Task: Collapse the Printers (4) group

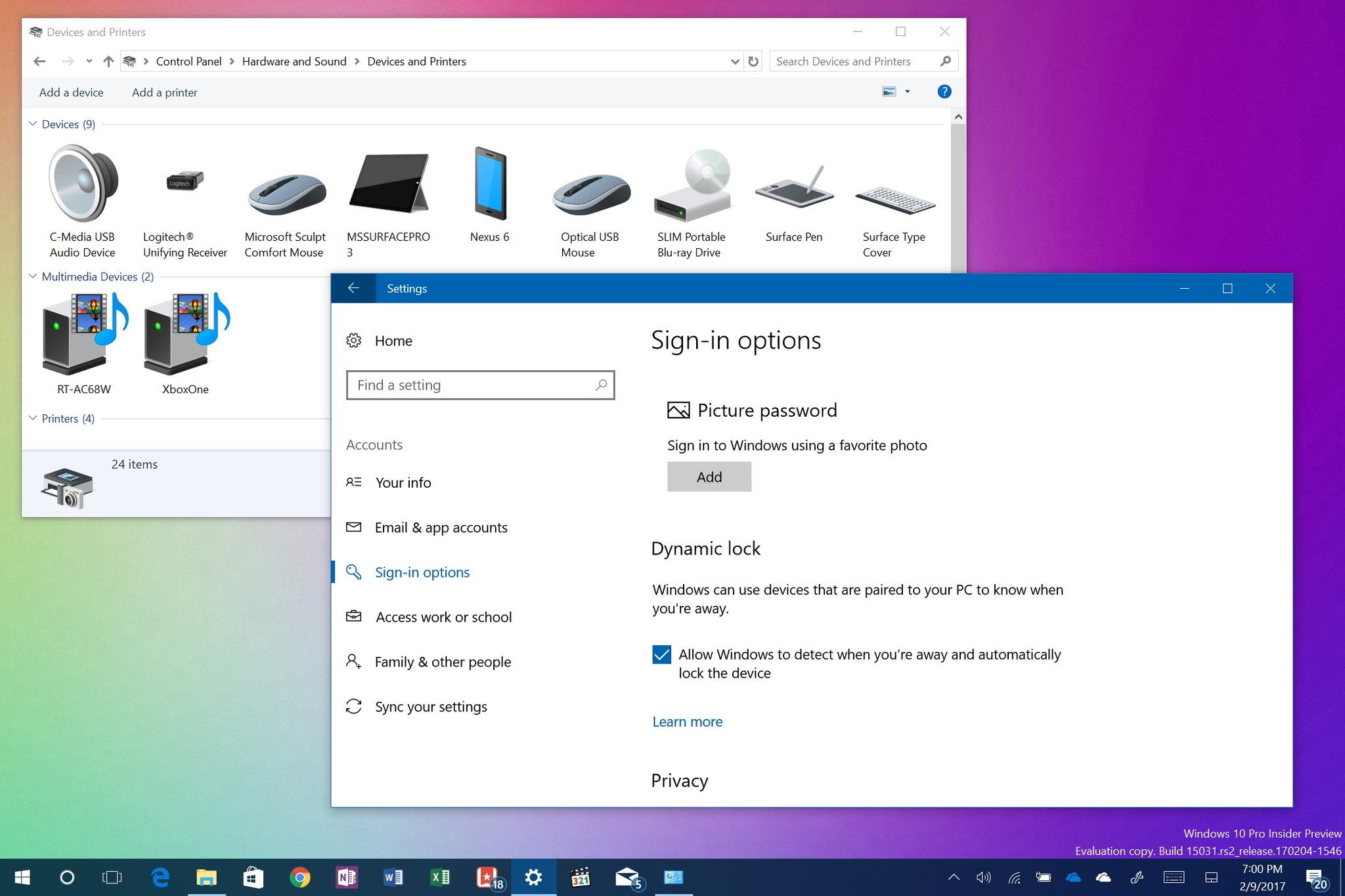Action: [33, 418]
